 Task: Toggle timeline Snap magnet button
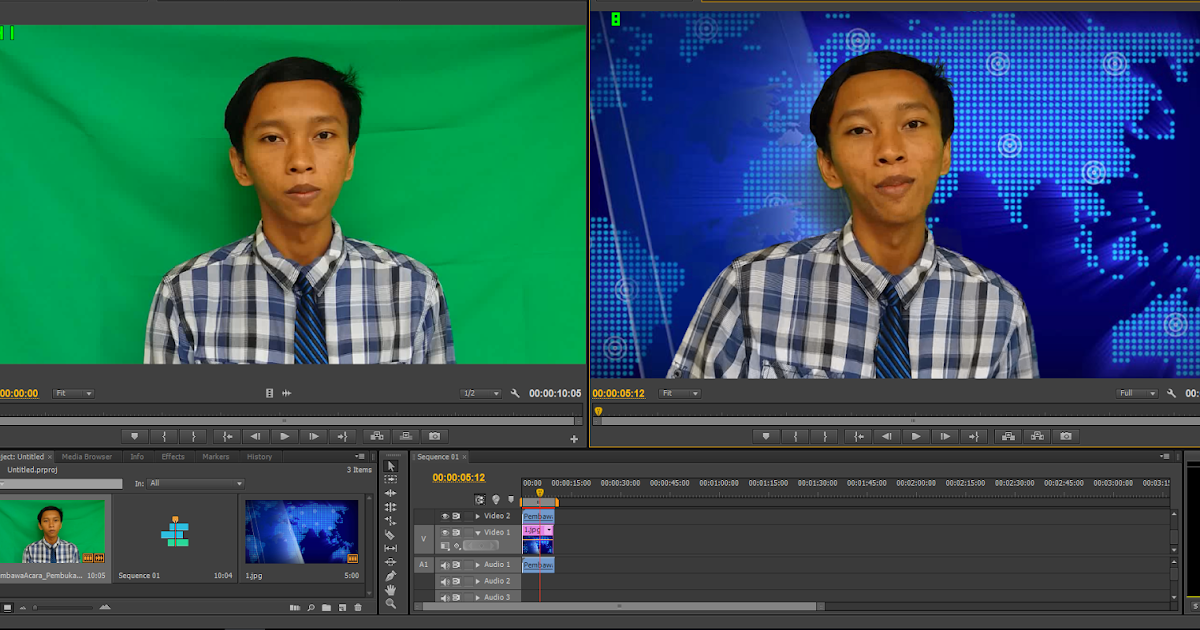point(480,499)
